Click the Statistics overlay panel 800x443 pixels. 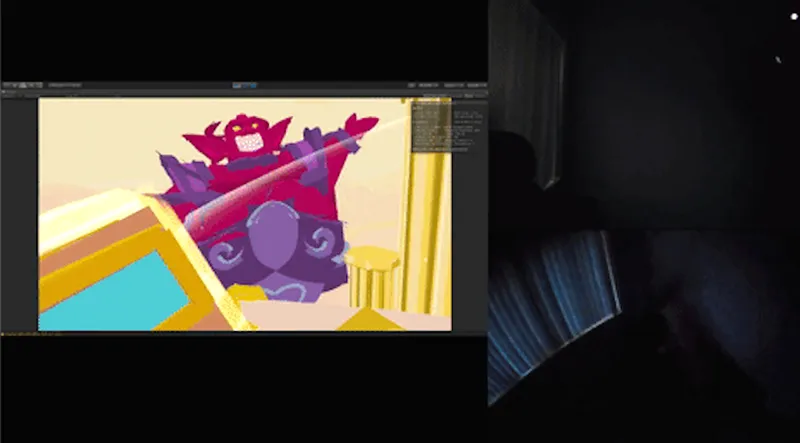(x=431, y=125)
